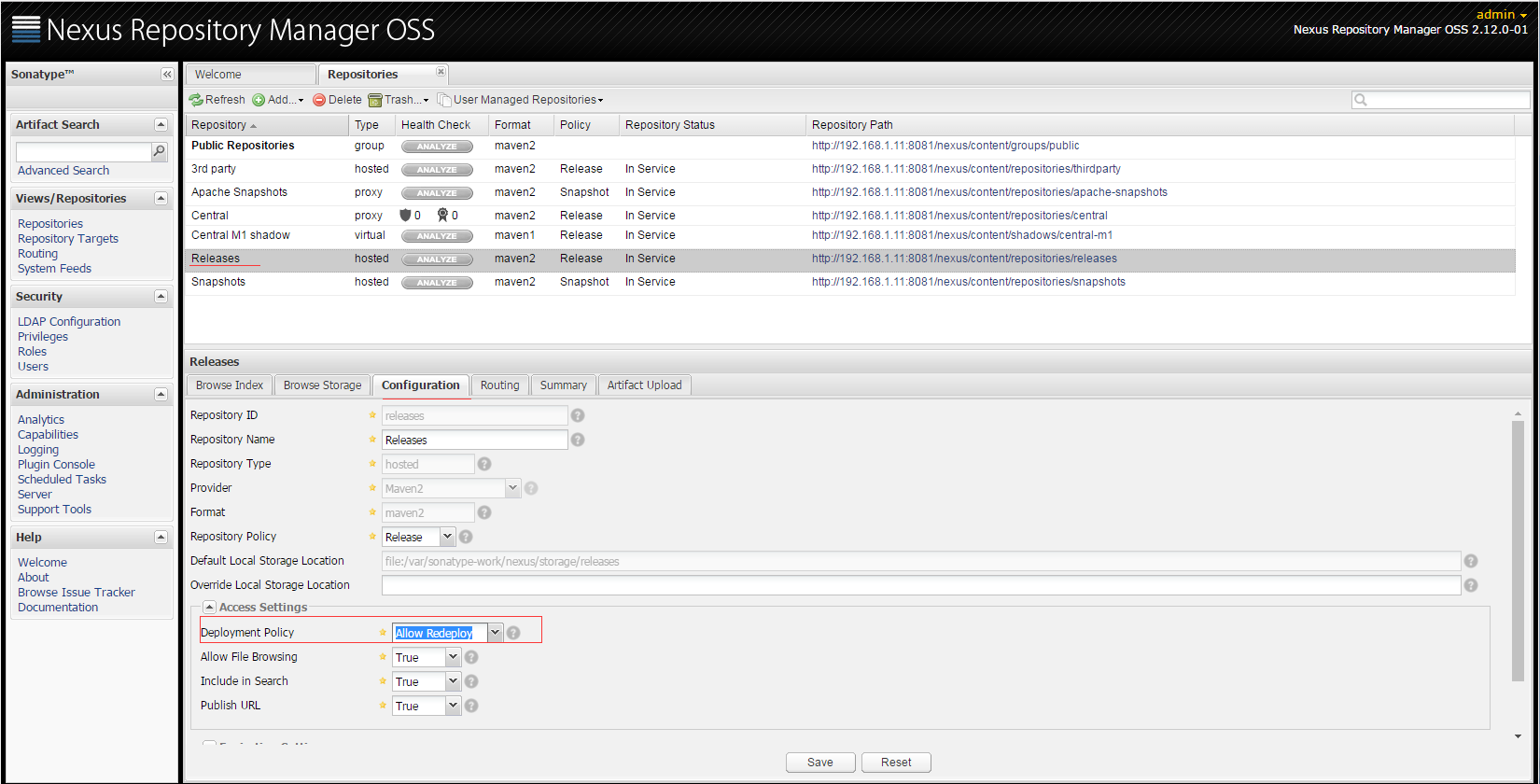Click help icon beside Allow File Browsing
1540x784 pixels.
pyautogui.click(x=471, y=657)
